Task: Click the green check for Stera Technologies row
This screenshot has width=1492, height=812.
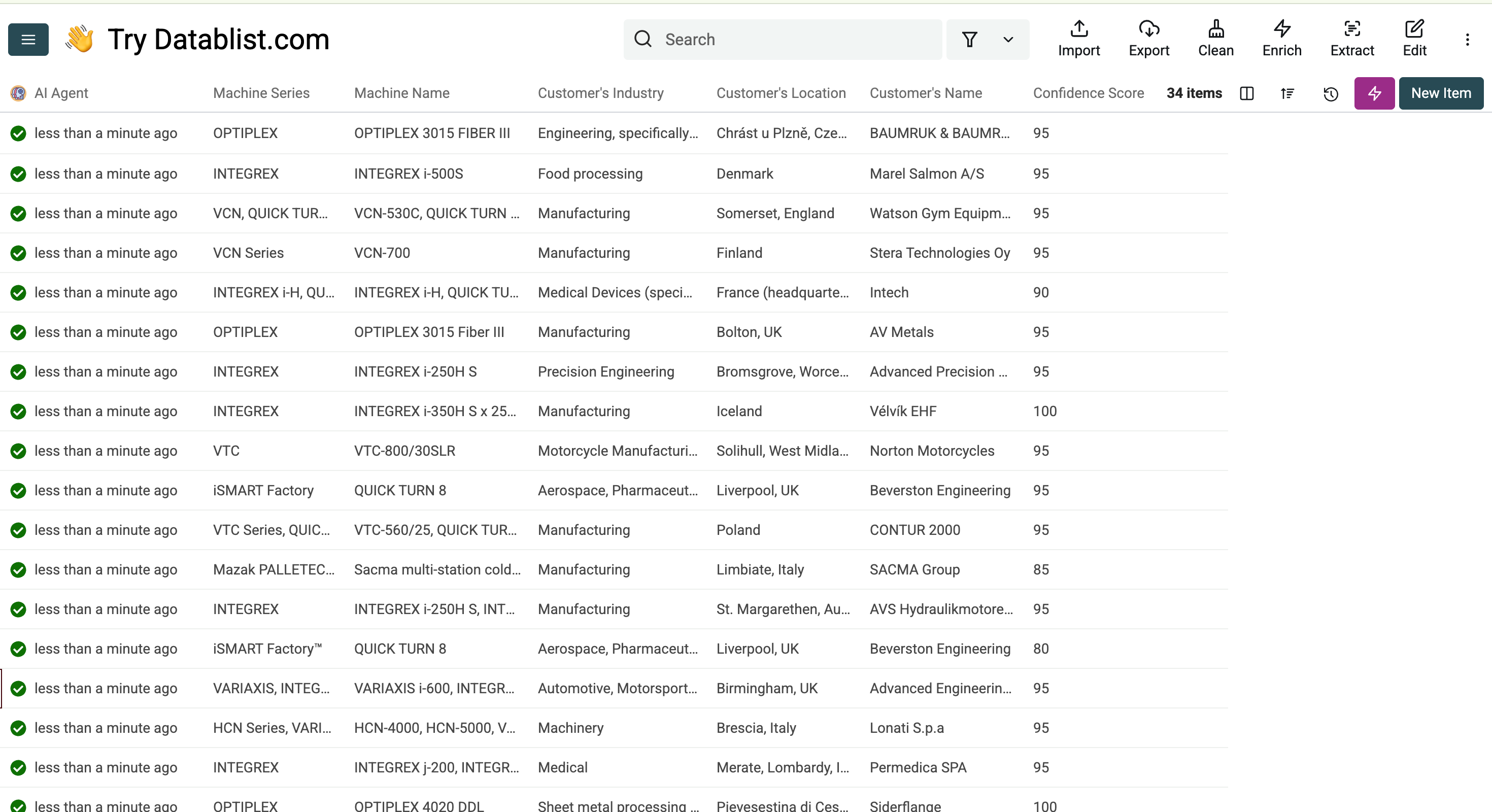Action: (18, 253)
